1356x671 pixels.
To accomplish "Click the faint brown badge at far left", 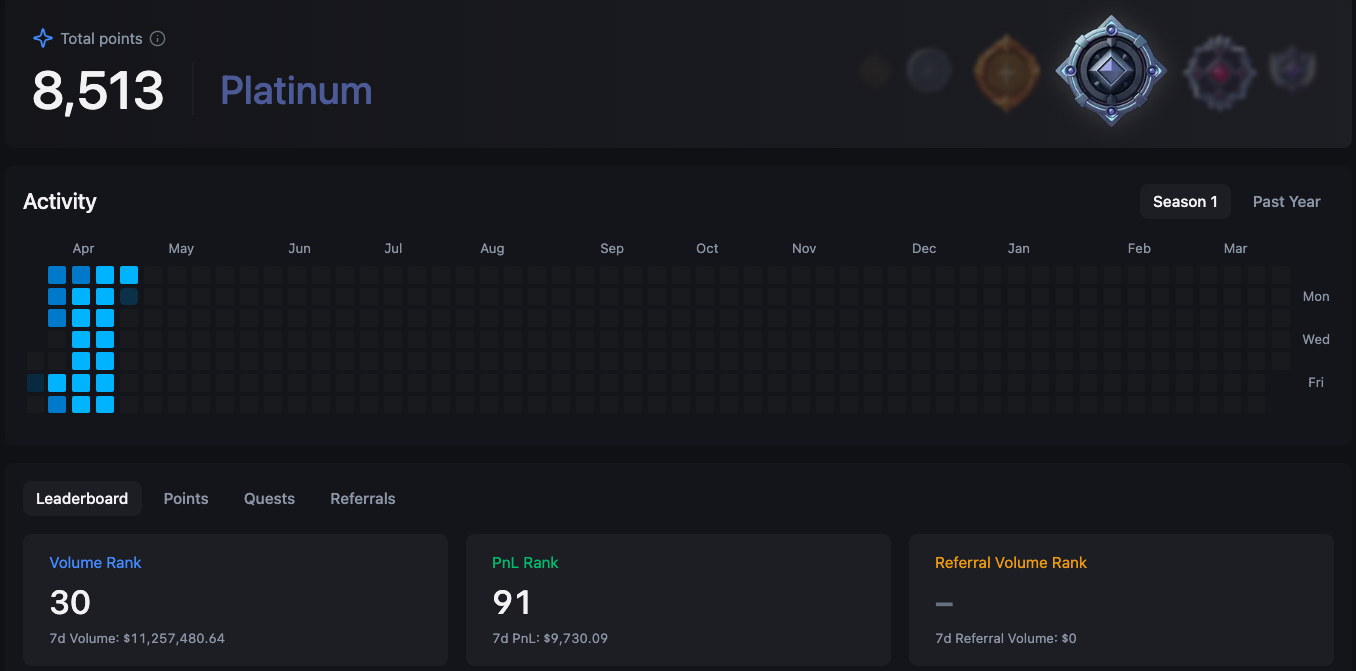I will 875,71.
